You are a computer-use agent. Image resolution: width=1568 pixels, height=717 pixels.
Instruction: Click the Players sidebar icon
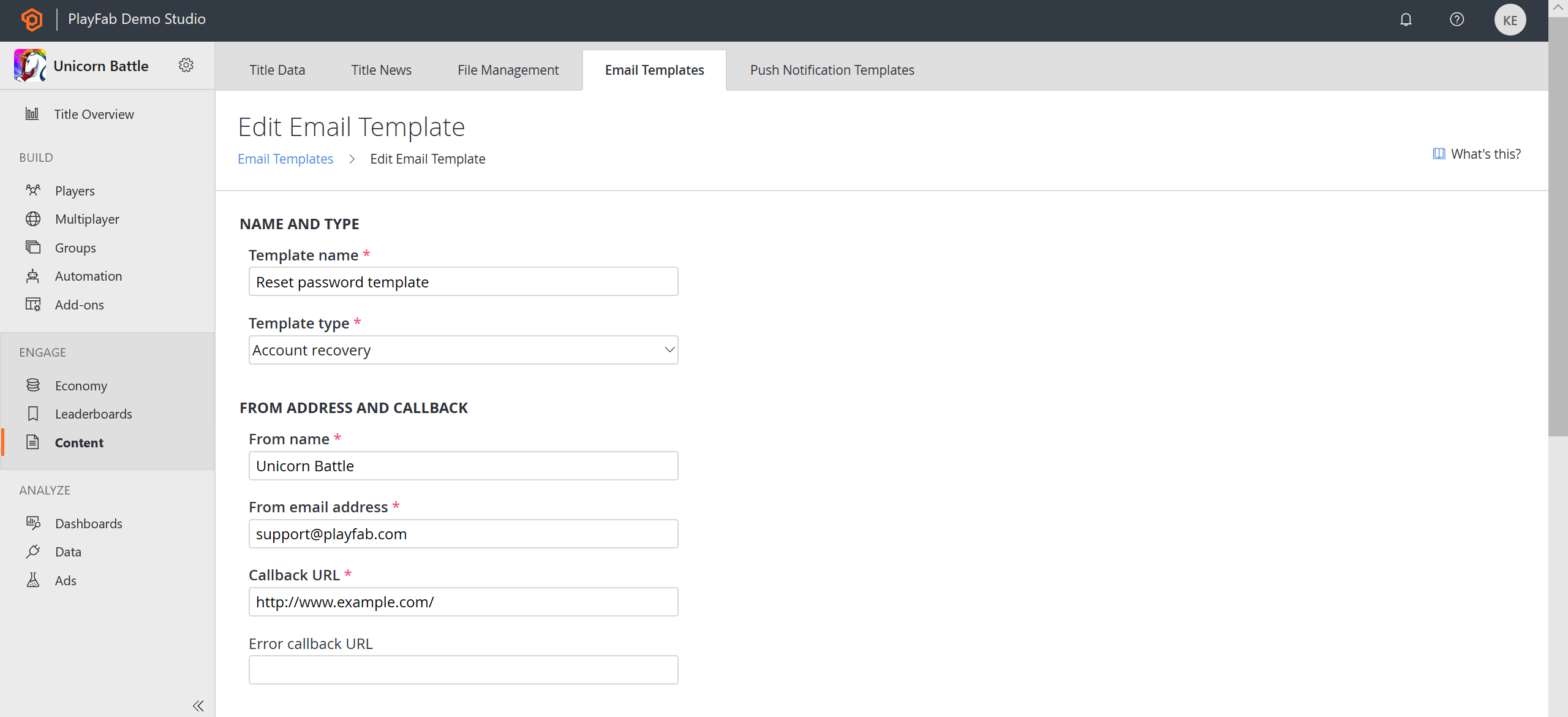click(33, 190)
